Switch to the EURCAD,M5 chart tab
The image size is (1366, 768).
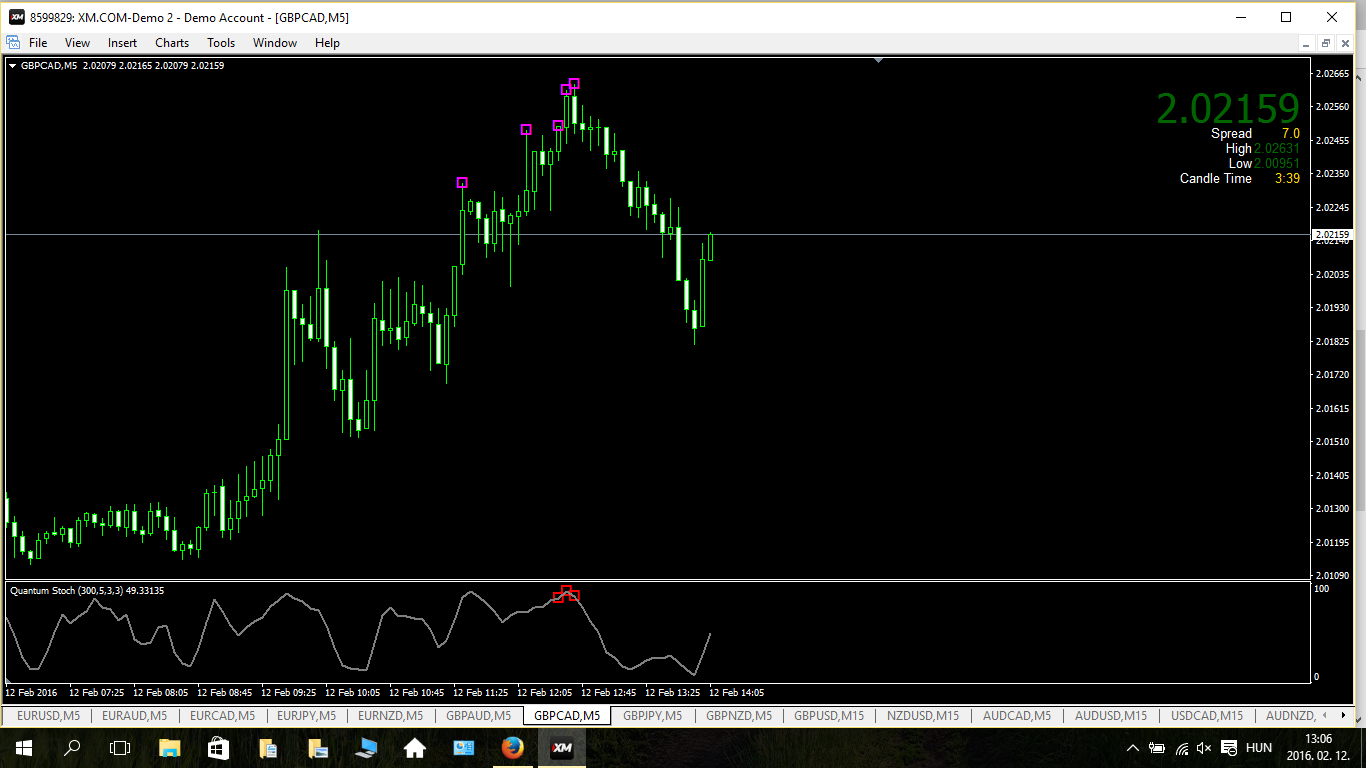222,715
